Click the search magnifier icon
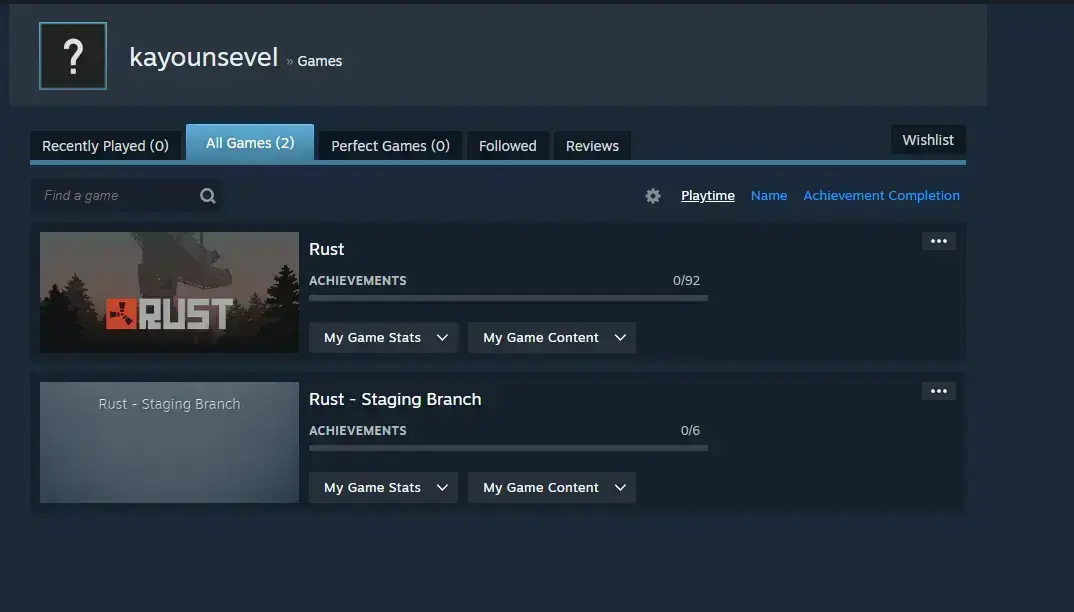 (208, 196)
